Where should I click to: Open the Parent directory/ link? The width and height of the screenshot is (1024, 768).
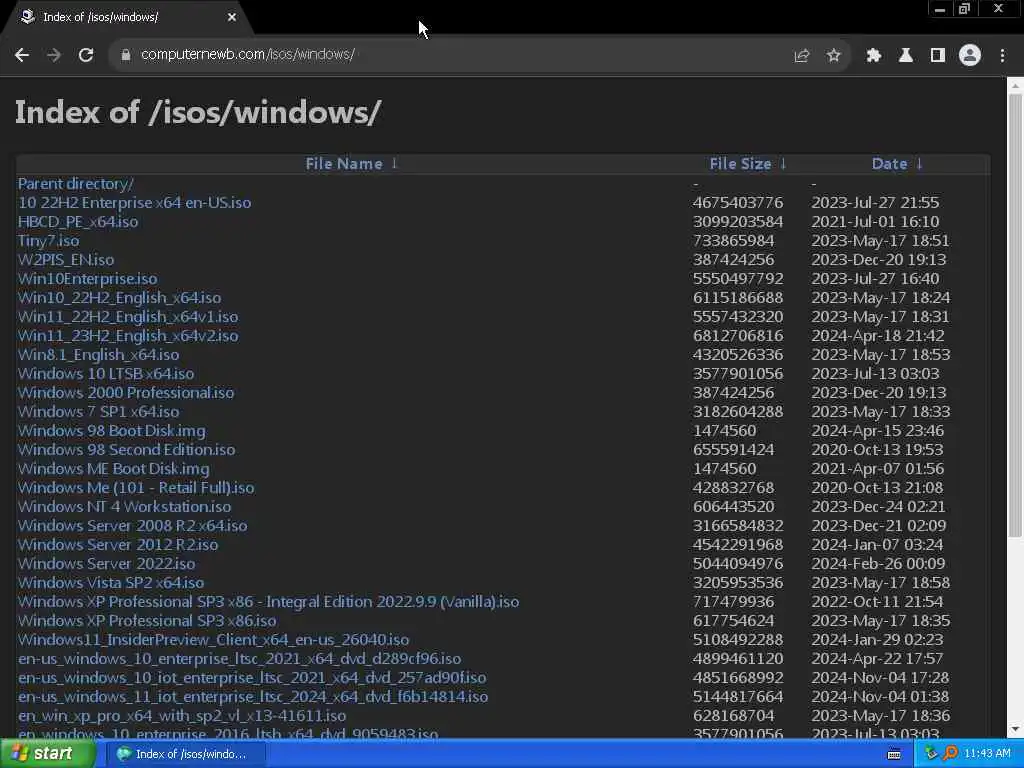coord(76,184)
